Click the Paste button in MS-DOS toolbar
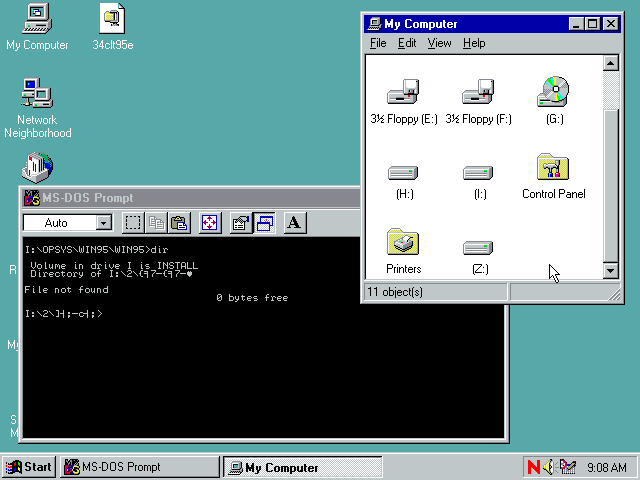Viewport: 640px width, 480px height. (179, 223)
